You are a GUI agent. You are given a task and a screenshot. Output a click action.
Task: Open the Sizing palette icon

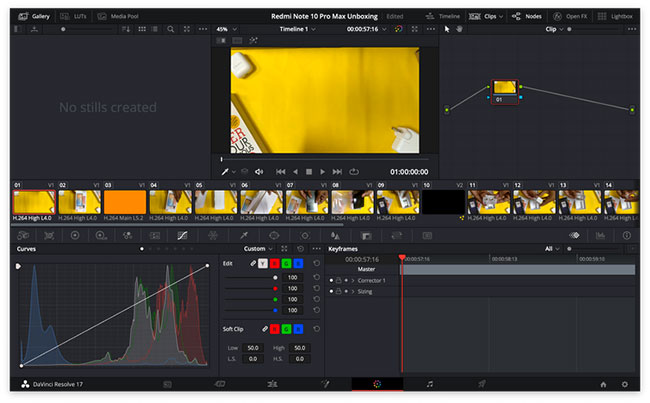[397, 235]
